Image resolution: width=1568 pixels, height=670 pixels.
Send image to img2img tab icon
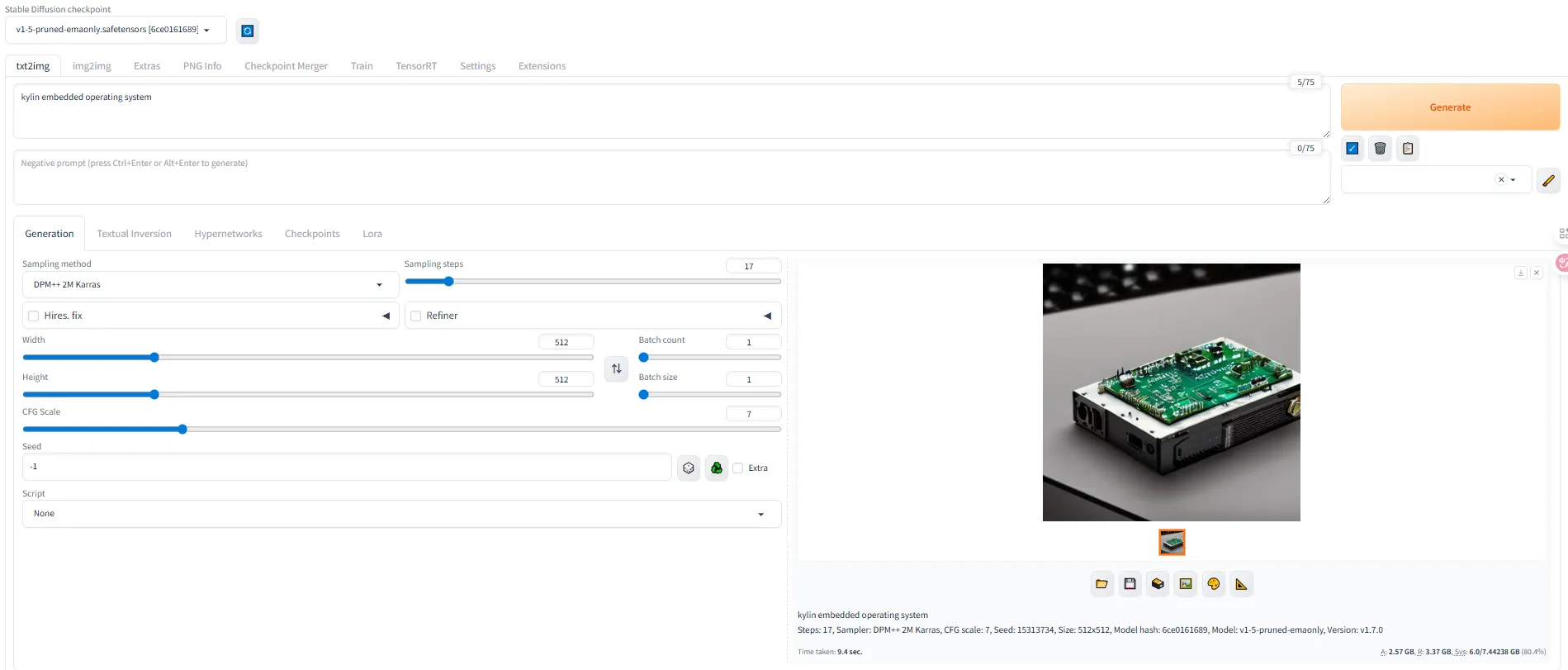(x=1186, y=584)
